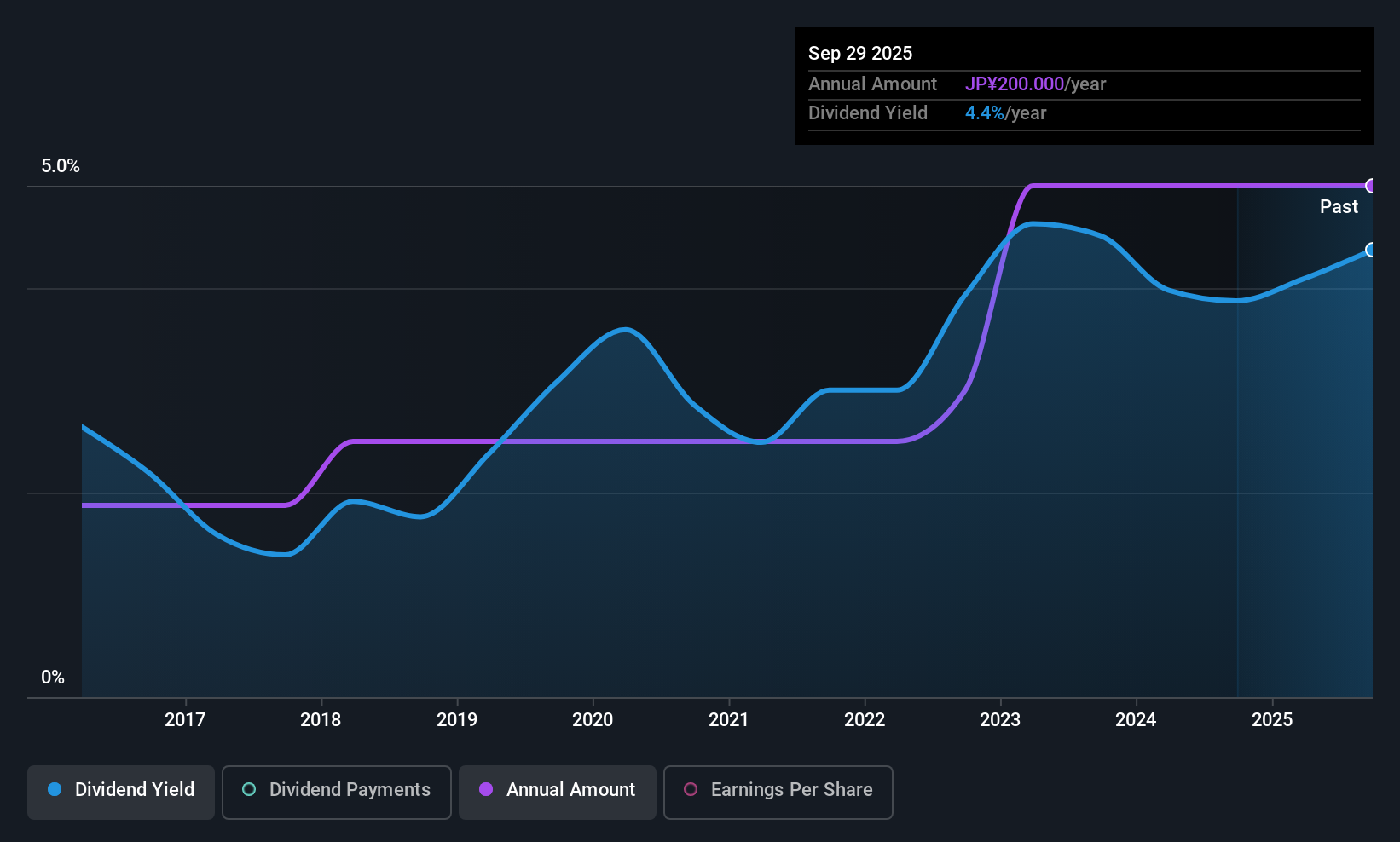Toggle the Annual Amount series
Image resolution: width=1400 pixels, height=842 pixels.
[x=557, y=791]
